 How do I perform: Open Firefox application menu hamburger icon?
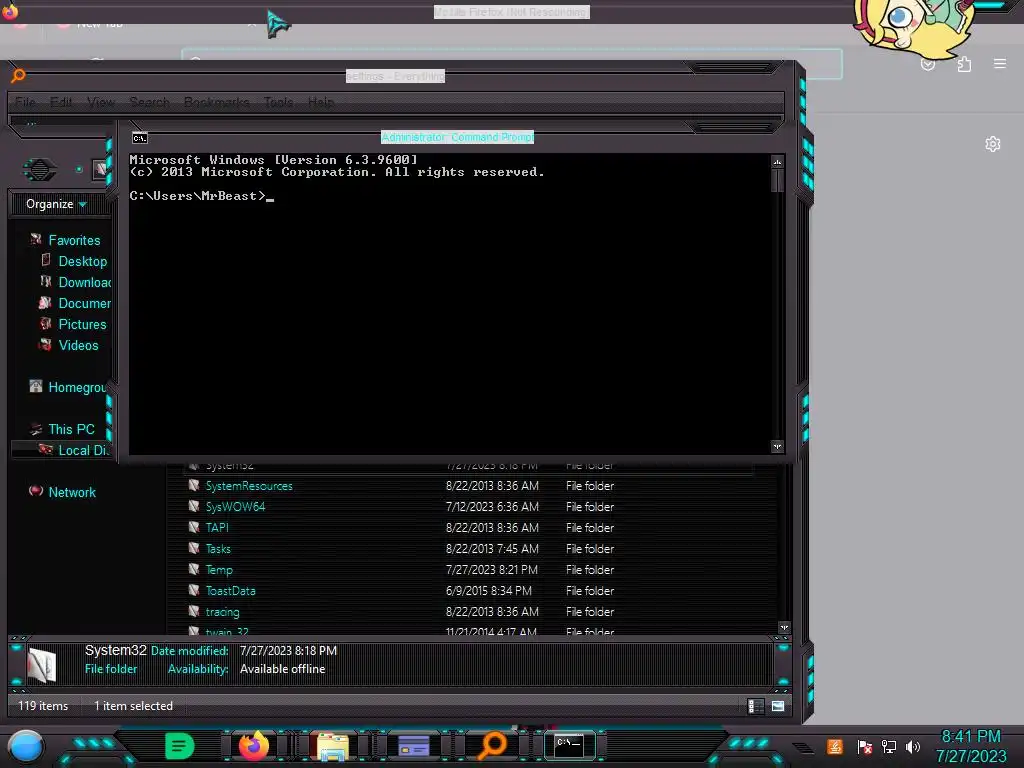[1000, 63]
